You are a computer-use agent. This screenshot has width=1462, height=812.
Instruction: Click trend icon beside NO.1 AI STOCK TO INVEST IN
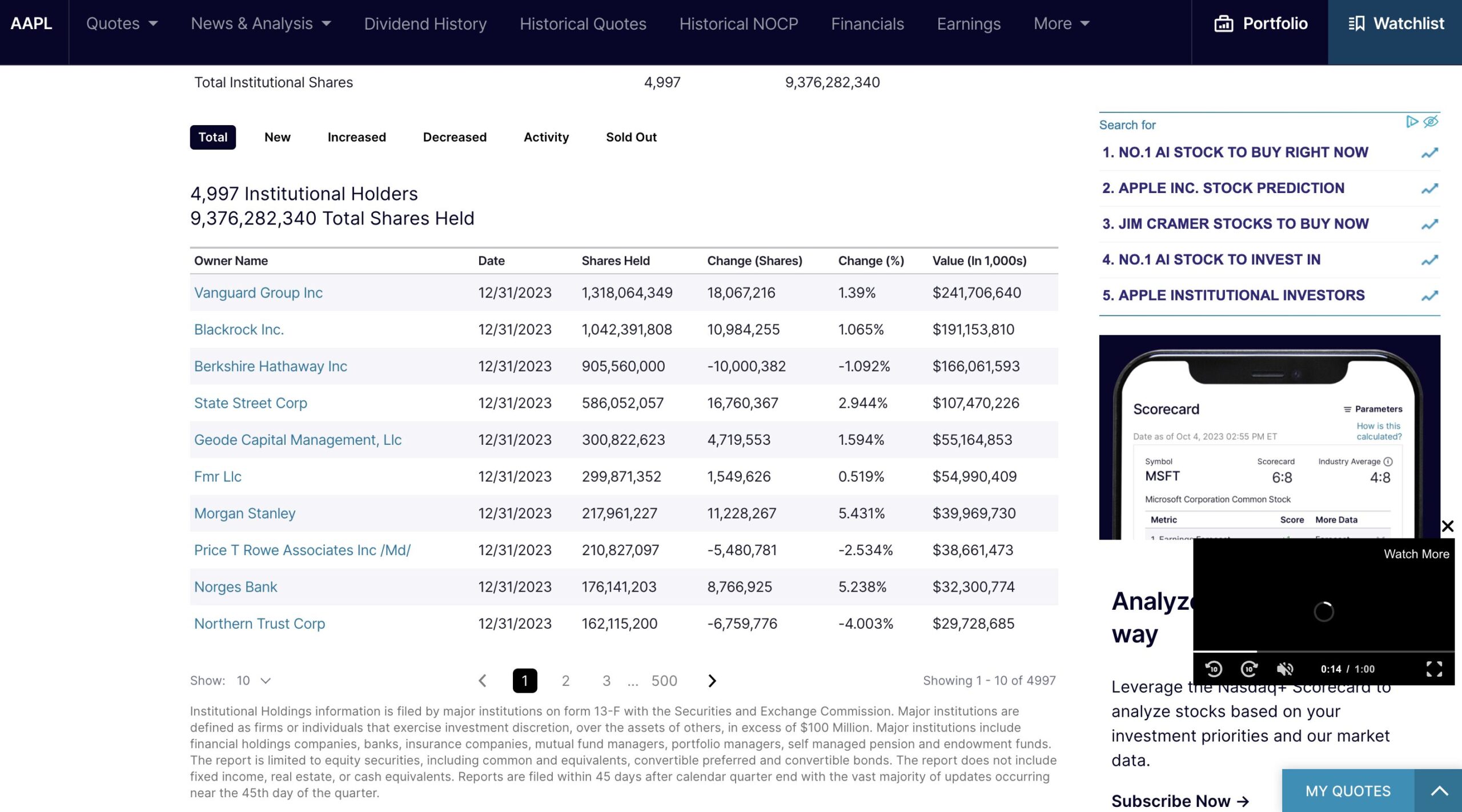coord(1429,260)
